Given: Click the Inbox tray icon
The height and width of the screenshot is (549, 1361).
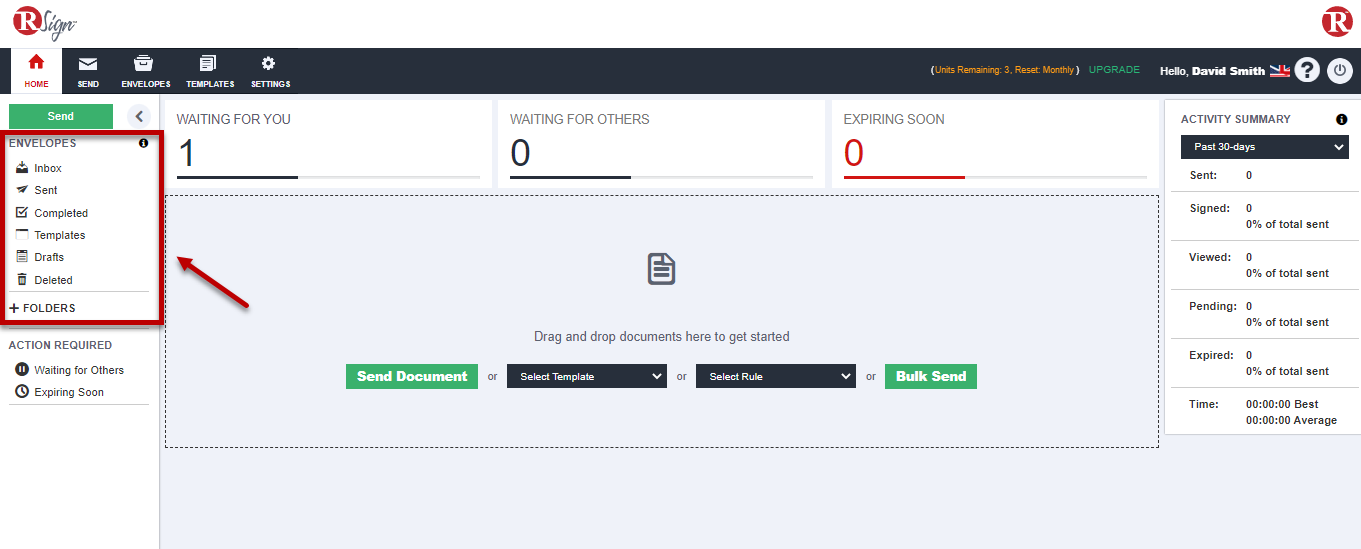Looking at the screenshot, I should coord(22,167).
